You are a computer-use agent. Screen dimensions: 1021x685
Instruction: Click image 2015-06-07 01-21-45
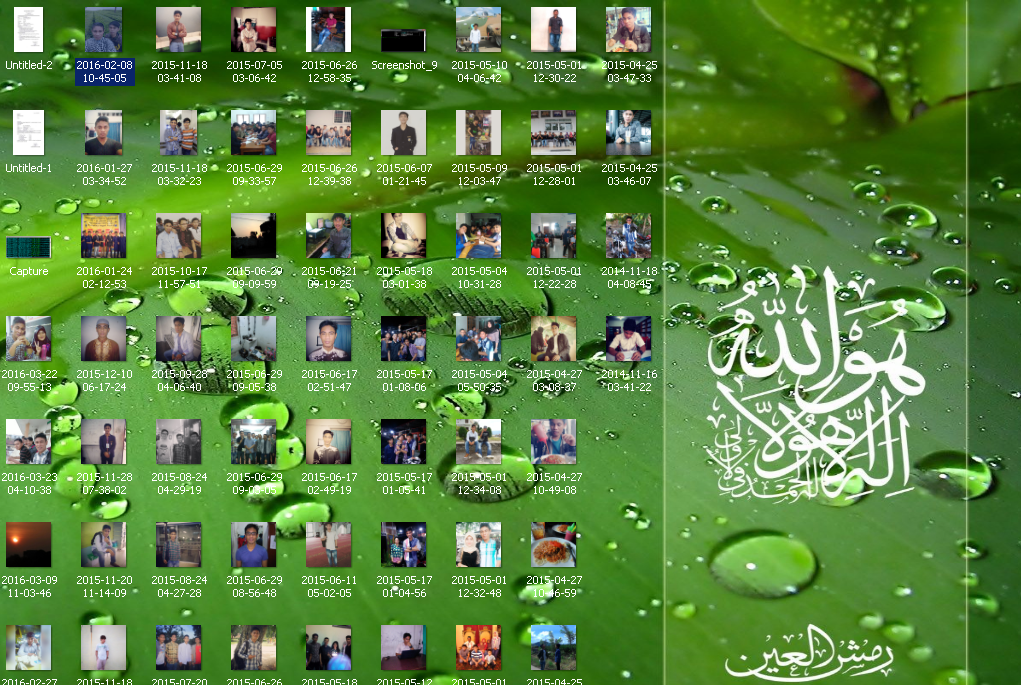click(404, 133)
